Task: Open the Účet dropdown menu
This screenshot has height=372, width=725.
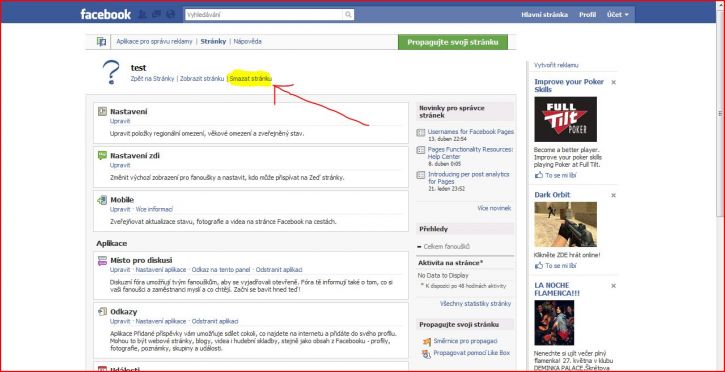Action: pos(618,15)
